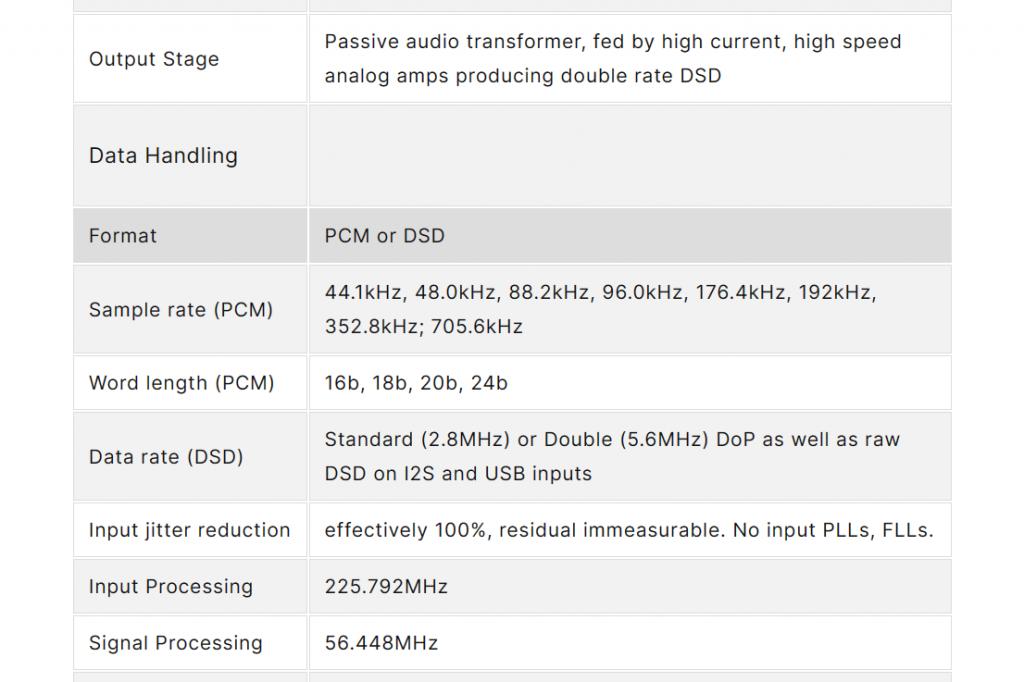This screenshot has height=682, width=1024.
Task: Click the Data Handling section heading
Action: pyautogui.click(x=163, y=156)
